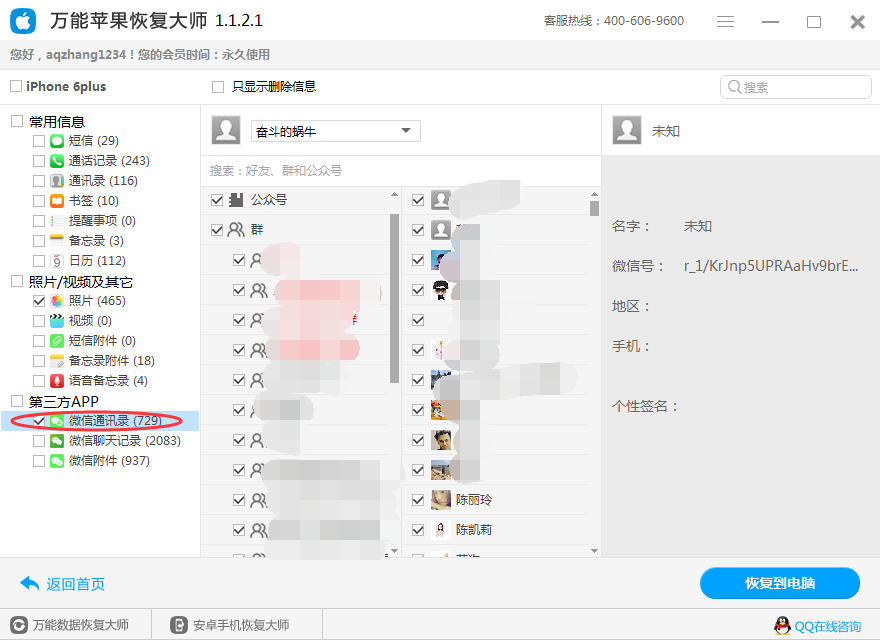Enable 只显示删除信息 checkbox
Screen dimensions: 880x640
pyautogui.click(x=218, y=86)
